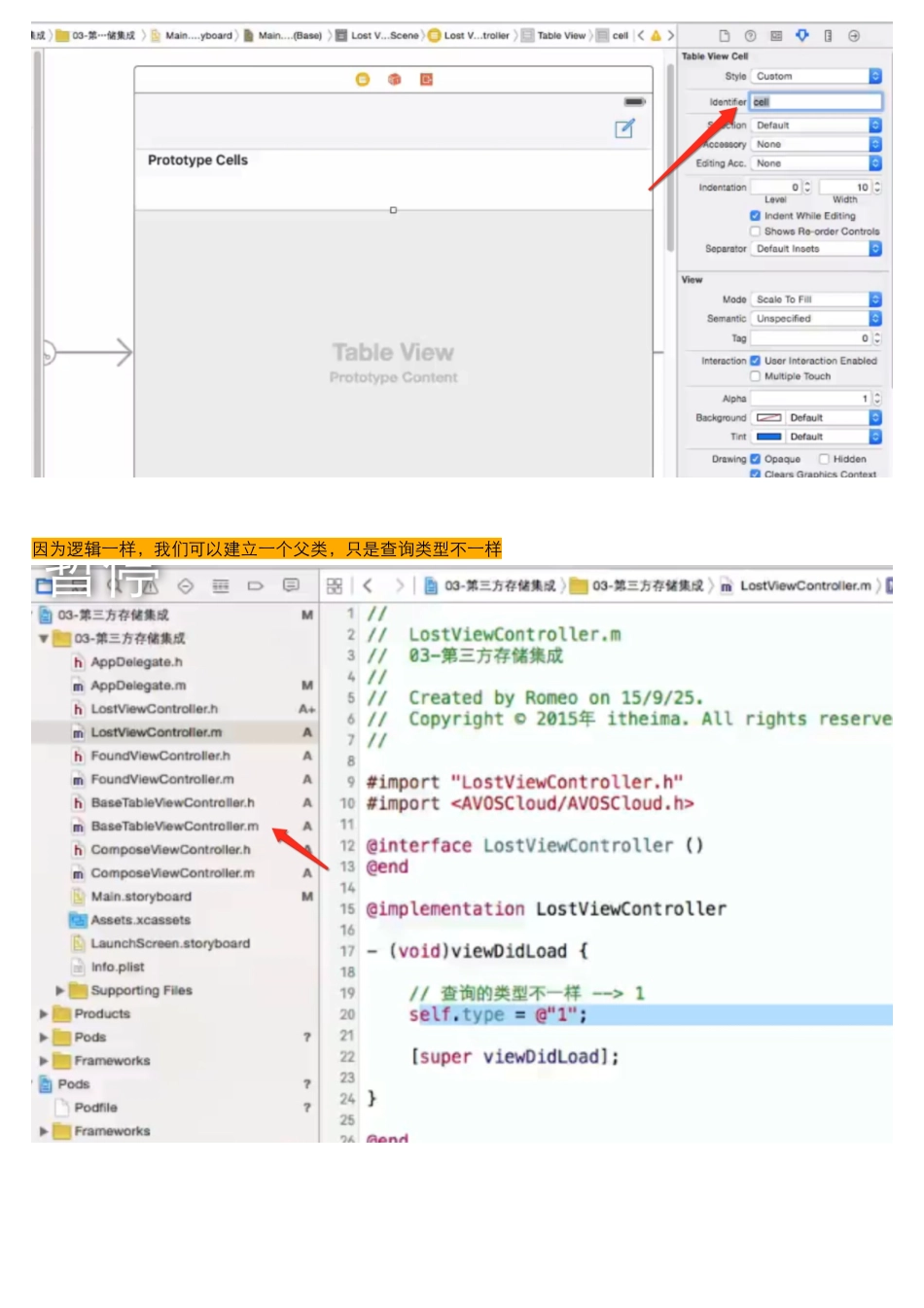Go back with the editor's left chevron

click(x=368, y=585)
